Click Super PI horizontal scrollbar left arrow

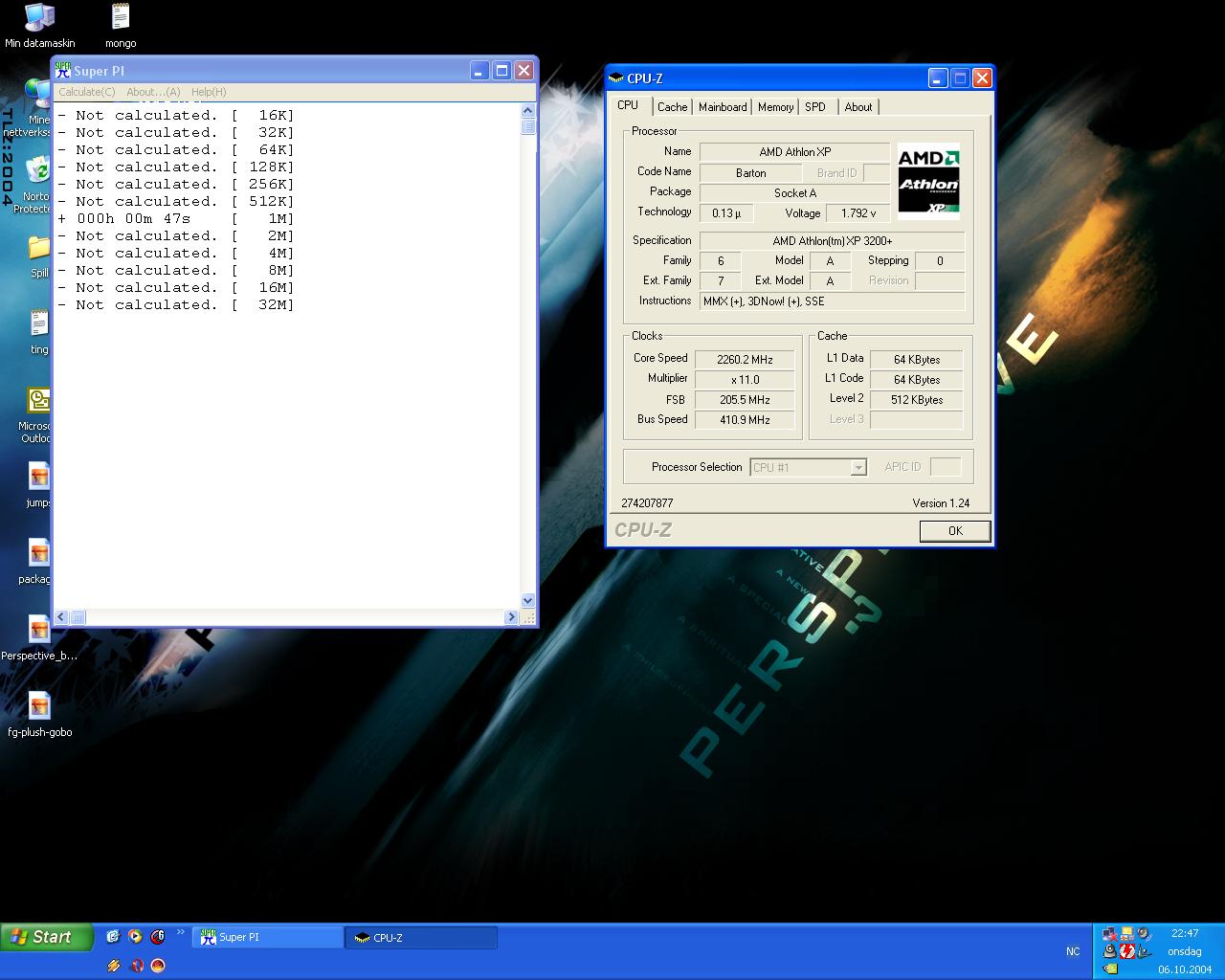coord(61,617)
